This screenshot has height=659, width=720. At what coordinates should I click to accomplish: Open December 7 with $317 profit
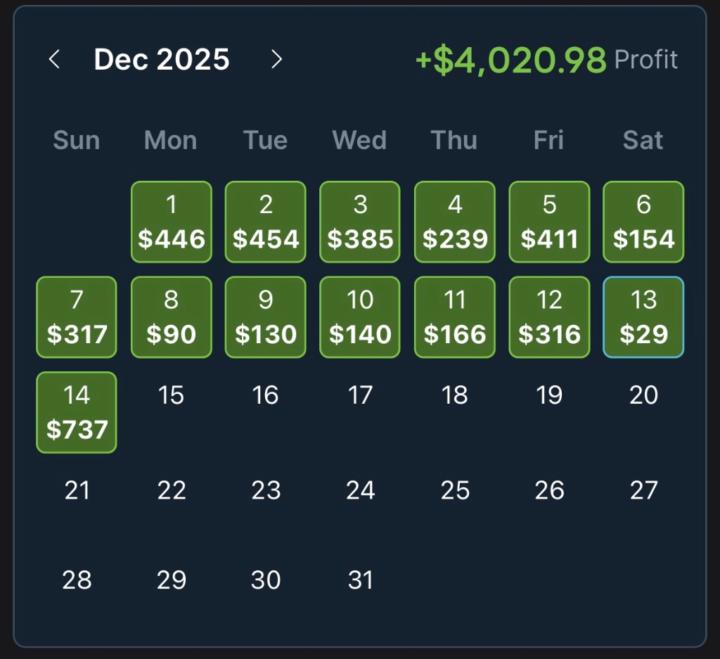coord(77,317)
